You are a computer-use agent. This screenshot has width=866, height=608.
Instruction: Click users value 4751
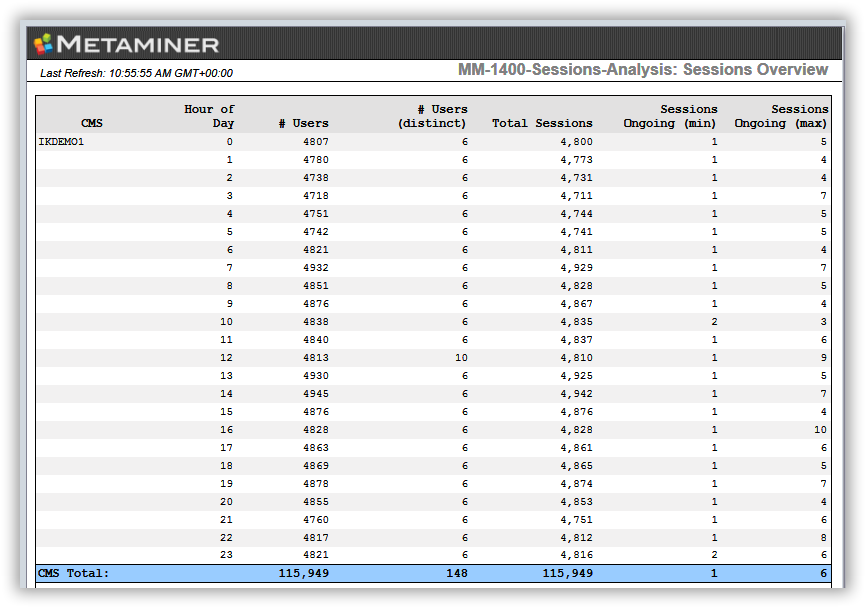pyautogui.click(x=316, y=214)
